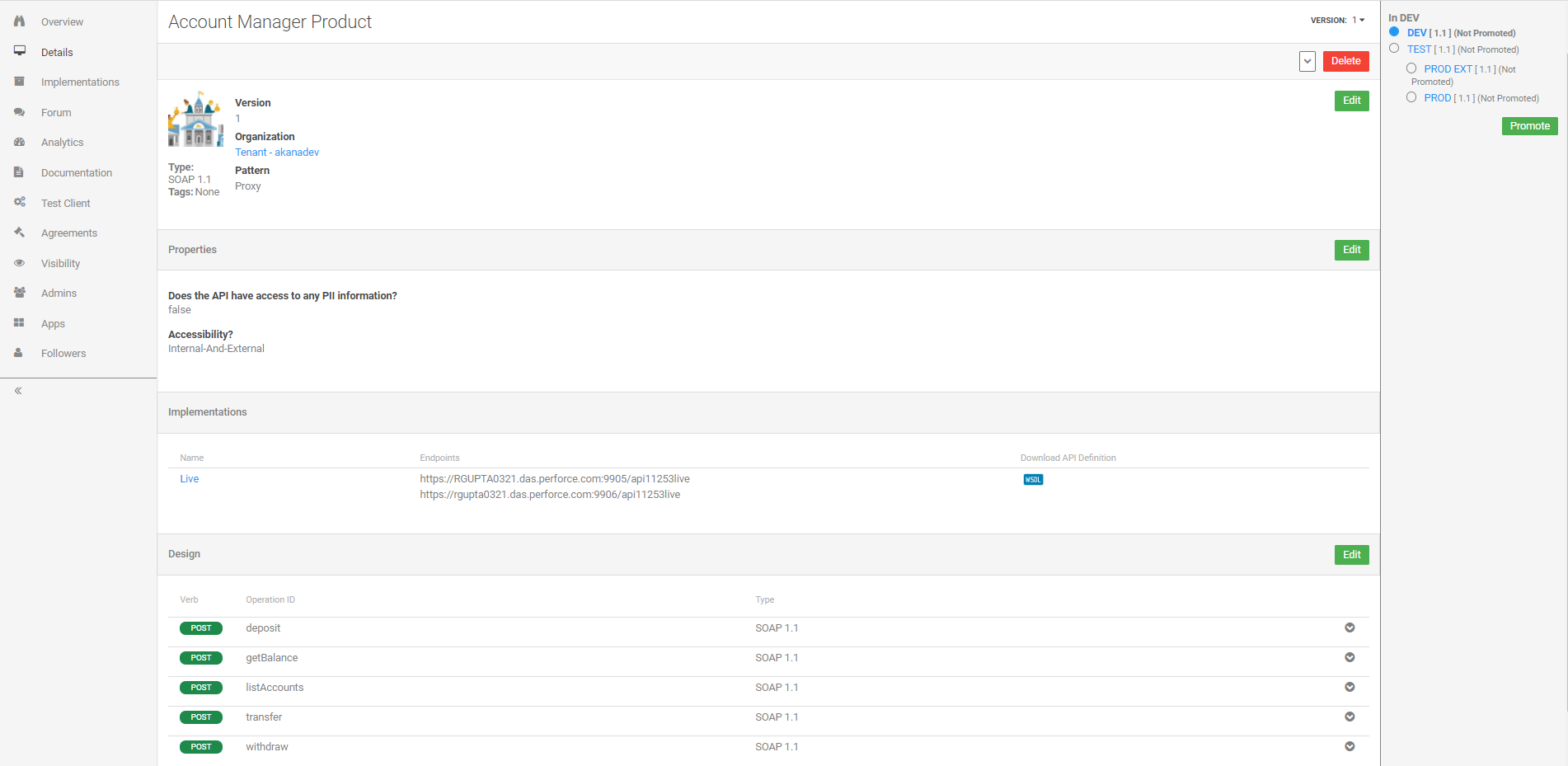Viewport: 1568px width, 766px height.
Task: Open the dropdown beside the Delete button
Action: (x=1307, y=61)
